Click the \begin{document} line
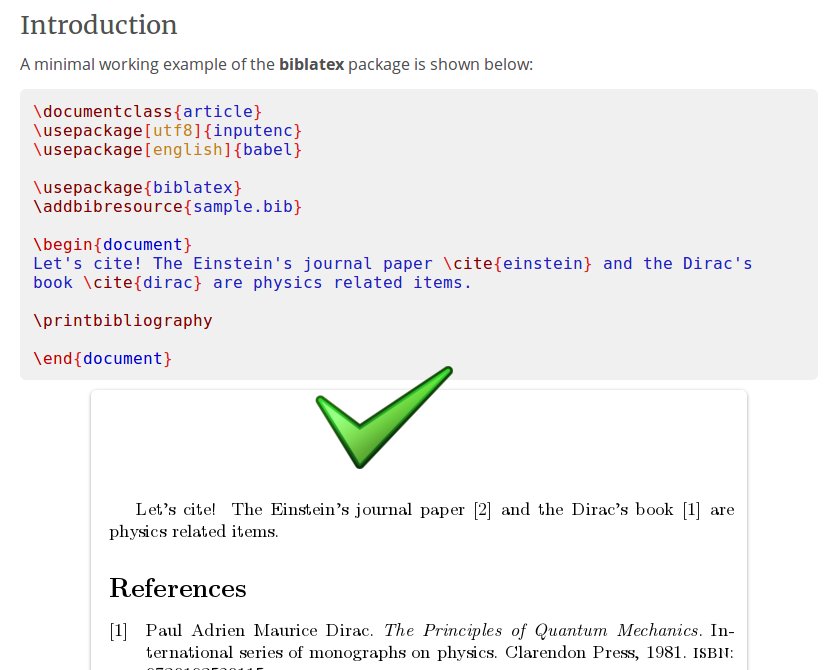The height and width of the screenshot is (670, 825). point(113,244)
